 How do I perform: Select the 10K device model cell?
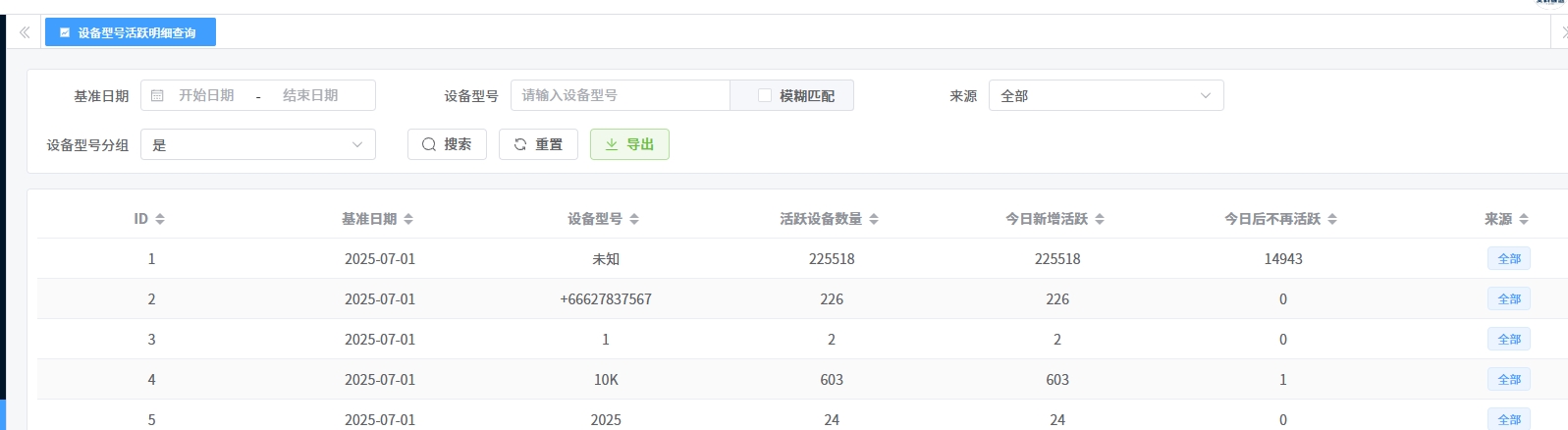606,380
